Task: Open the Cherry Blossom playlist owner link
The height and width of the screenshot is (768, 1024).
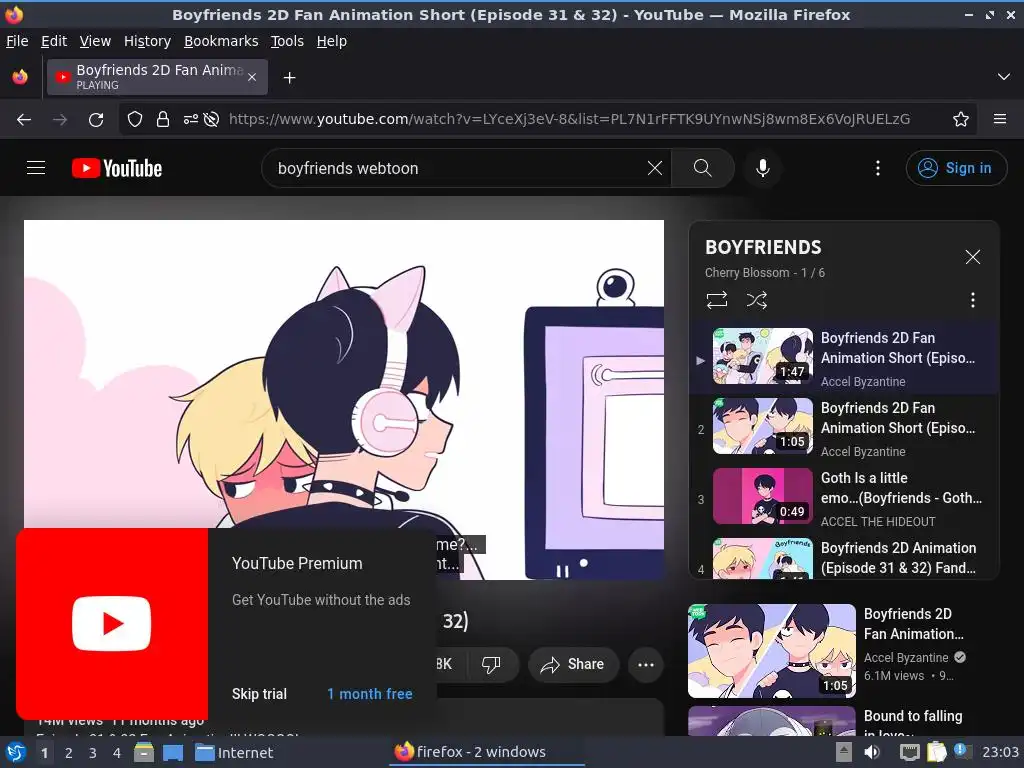Action: tap(746, 273)
